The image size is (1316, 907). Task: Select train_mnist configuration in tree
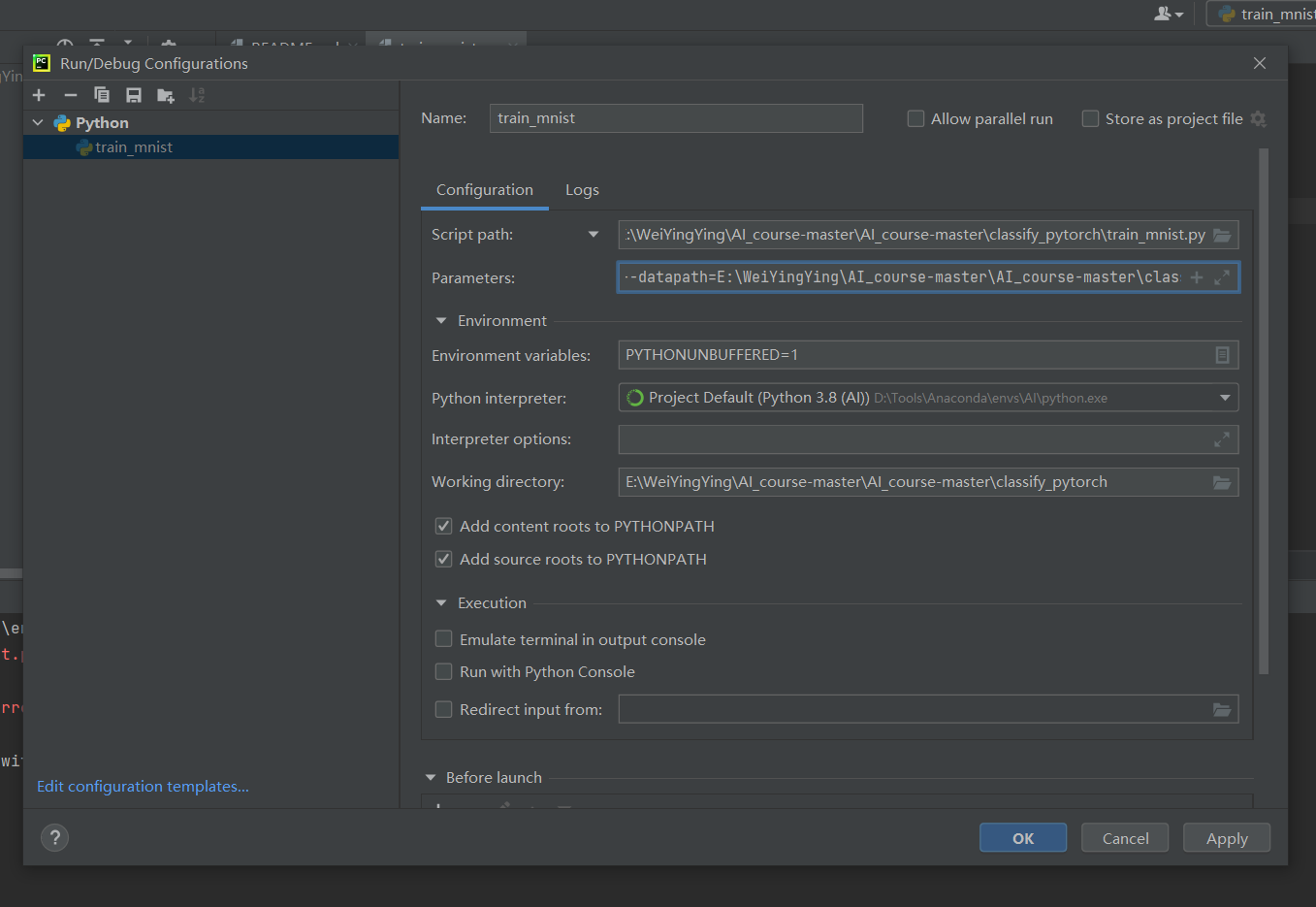210,147
